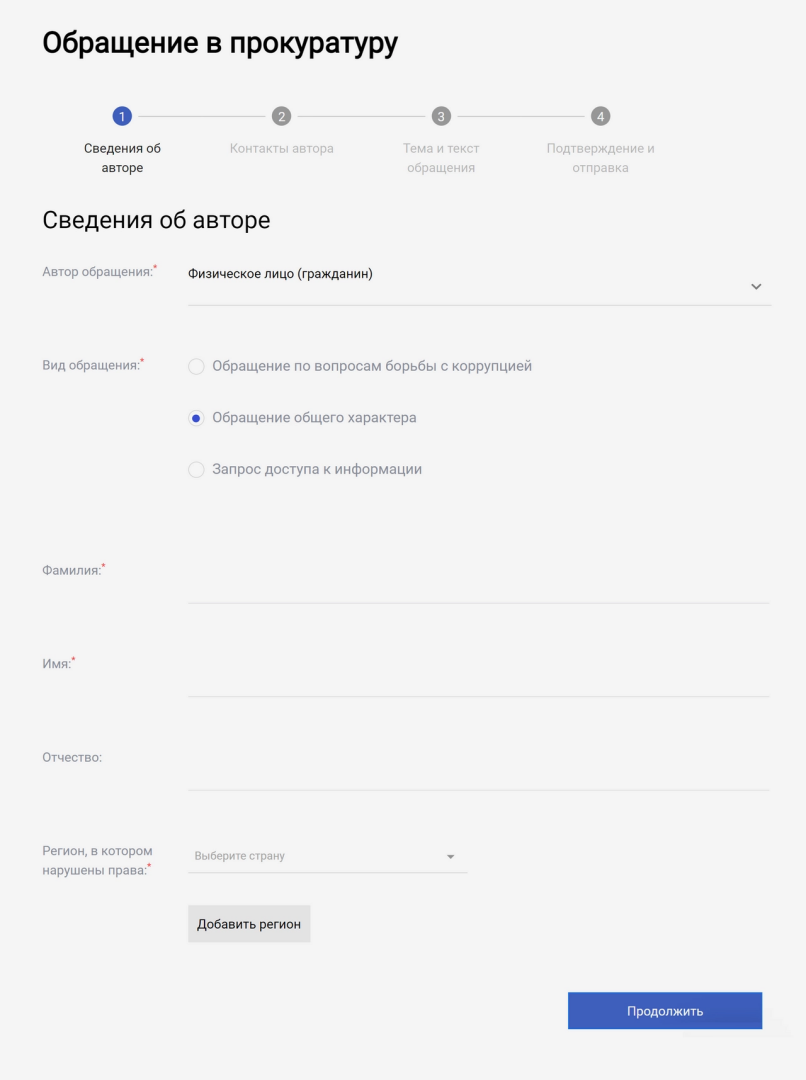Open the 'Контакты автора' step label
Image resolution: width=806 pixels, height=1080 pixels.
tap(282, 149)
